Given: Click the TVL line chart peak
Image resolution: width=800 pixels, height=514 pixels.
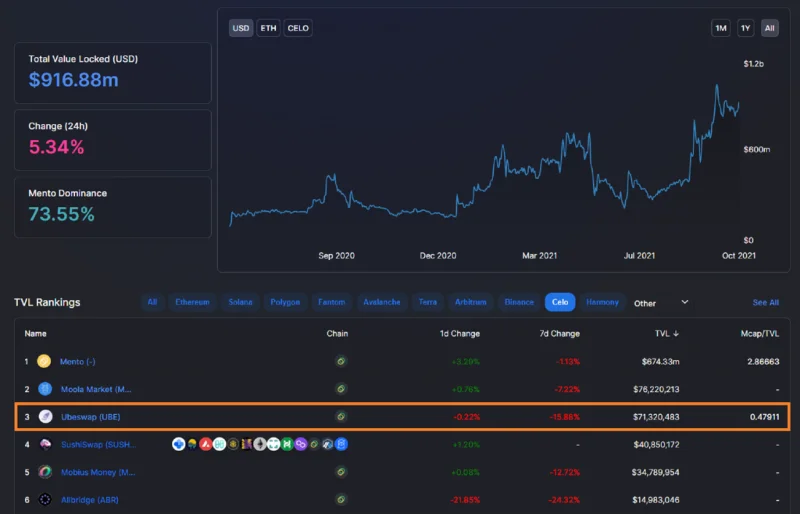Looking at the screenshot, I should (x=717, y=86).
